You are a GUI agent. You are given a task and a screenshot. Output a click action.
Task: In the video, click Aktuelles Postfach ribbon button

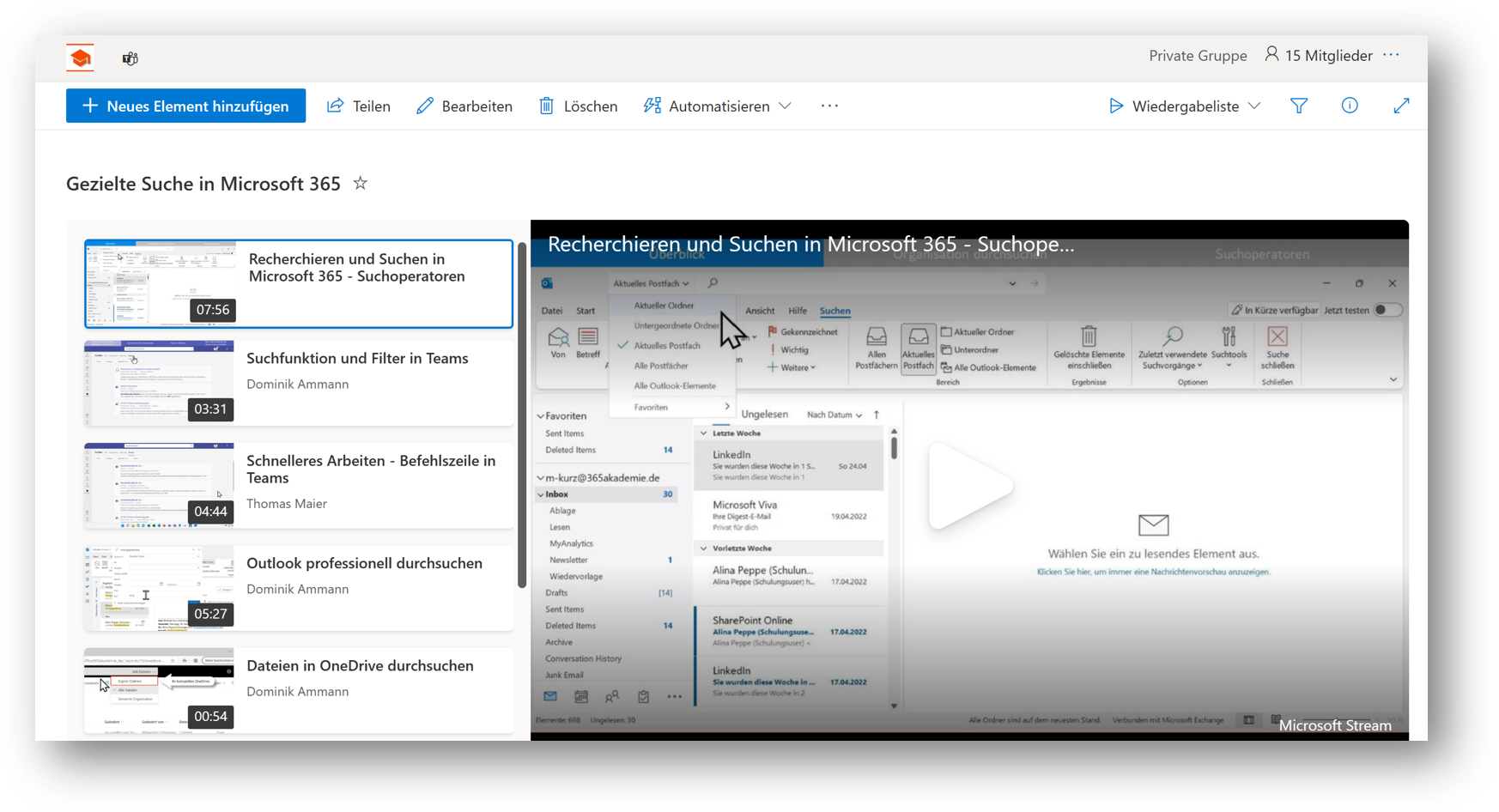tap(918, 348)
